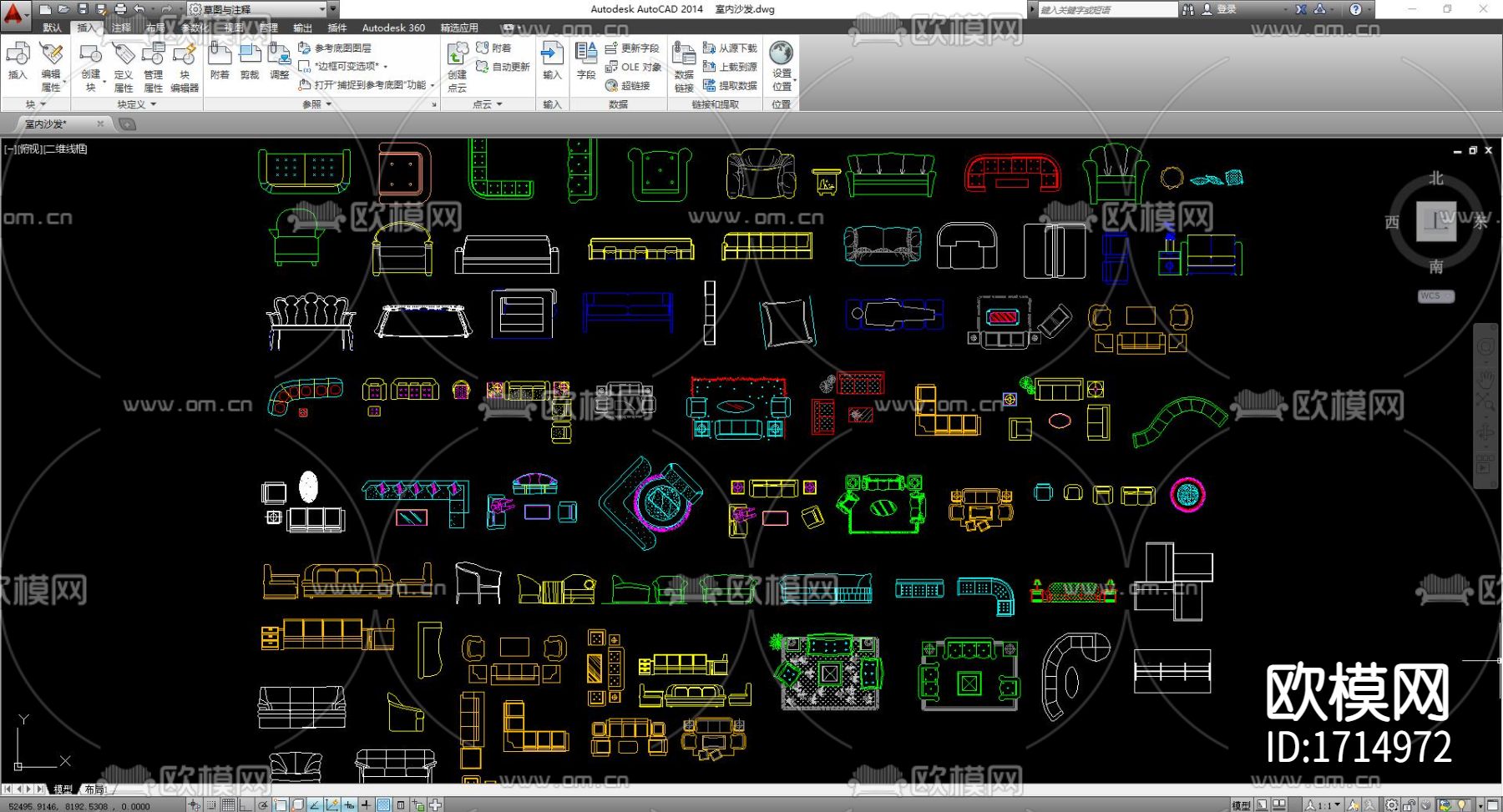This screenshot has width=1503, height=812.
Task: Click the Help question mark icon
Action: click(1355, 9)
